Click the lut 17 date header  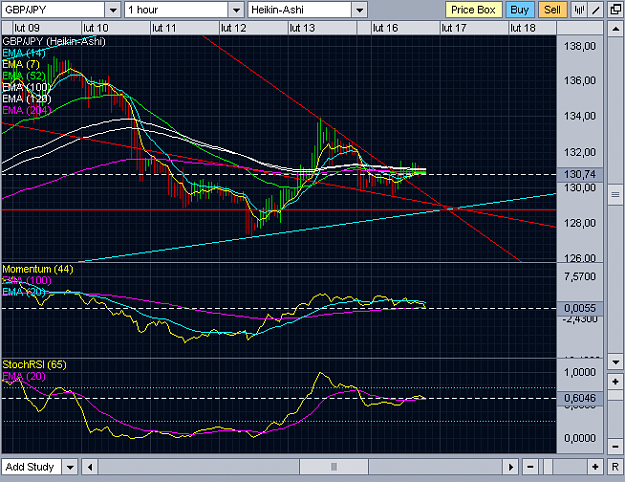(454, 28)
